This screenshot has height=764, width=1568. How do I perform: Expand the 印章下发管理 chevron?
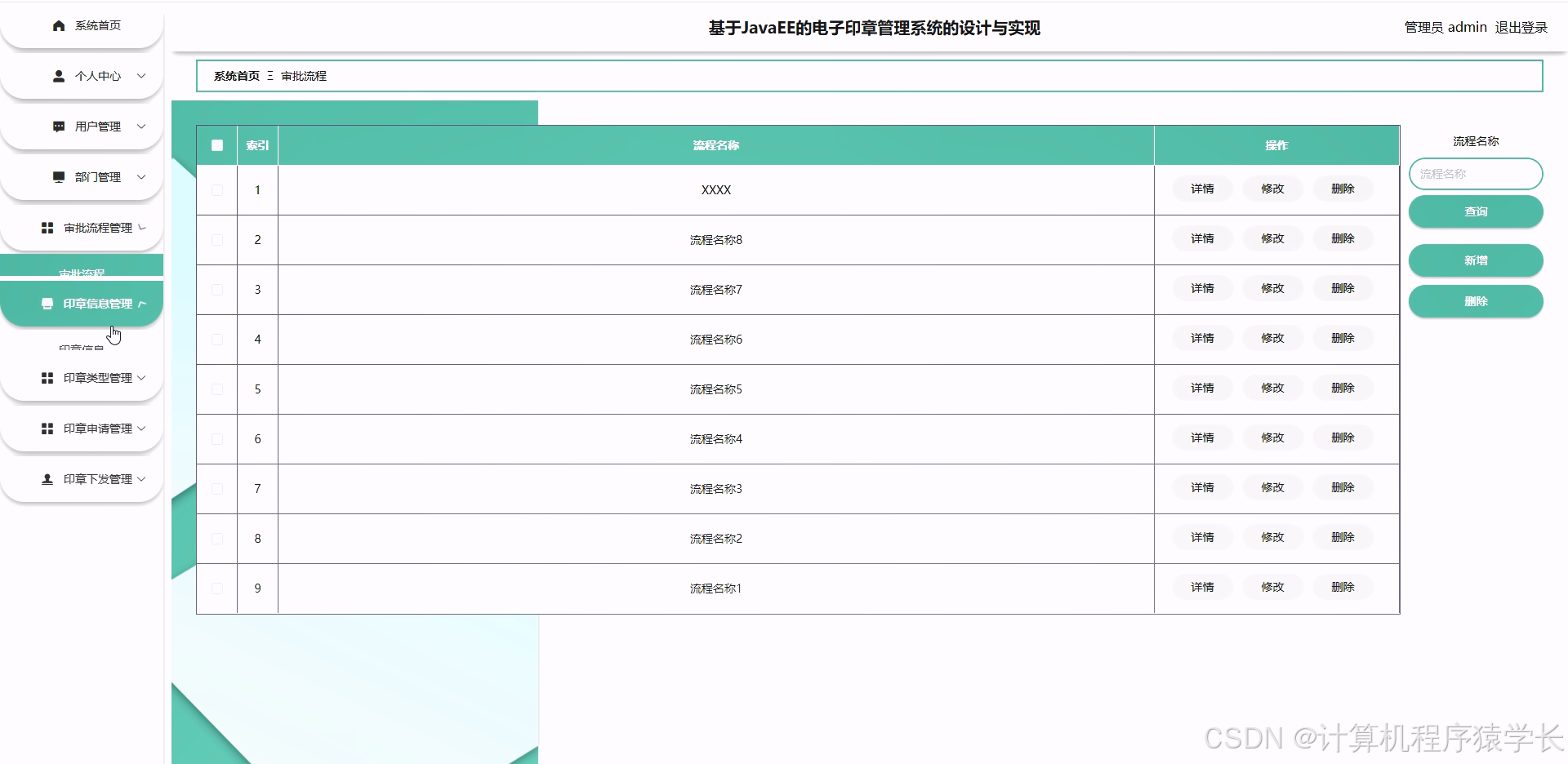click(x=141, y=479)
